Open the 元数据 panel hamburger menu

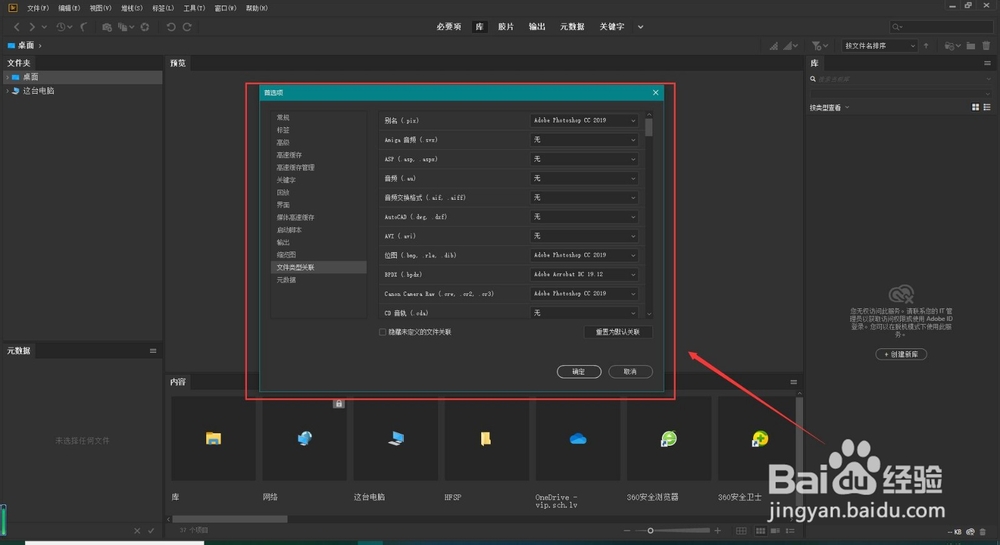pos(153,351)
